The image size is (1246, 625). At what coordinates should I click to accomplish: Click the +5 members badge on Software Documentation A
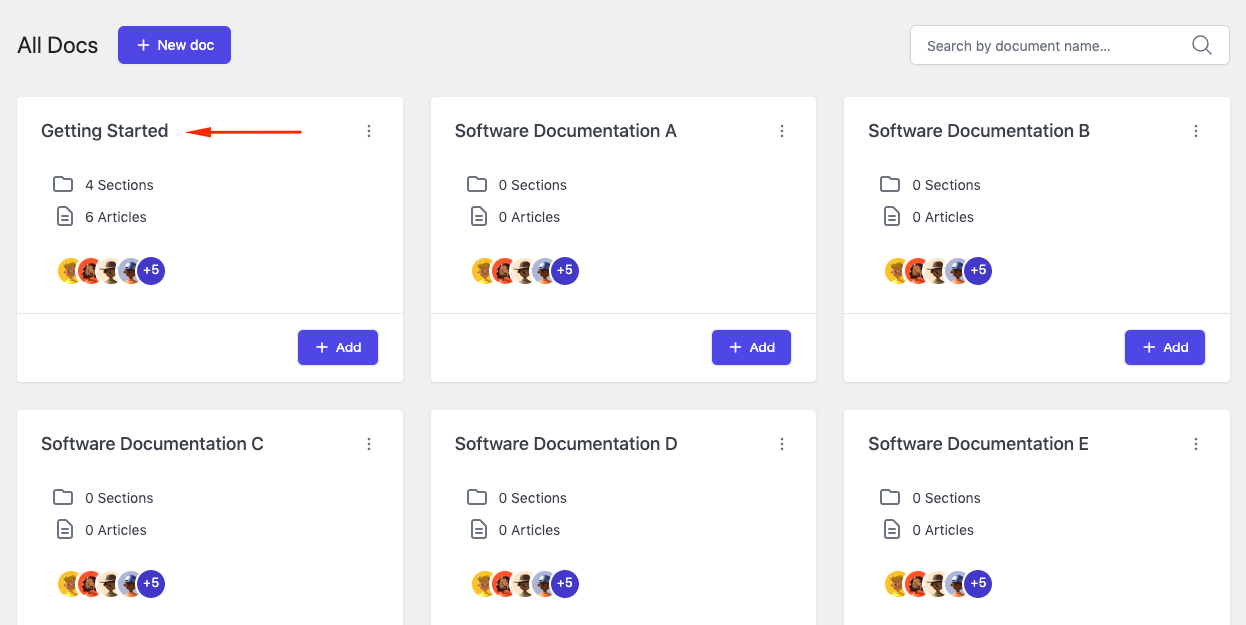click(x=564, y=270)
